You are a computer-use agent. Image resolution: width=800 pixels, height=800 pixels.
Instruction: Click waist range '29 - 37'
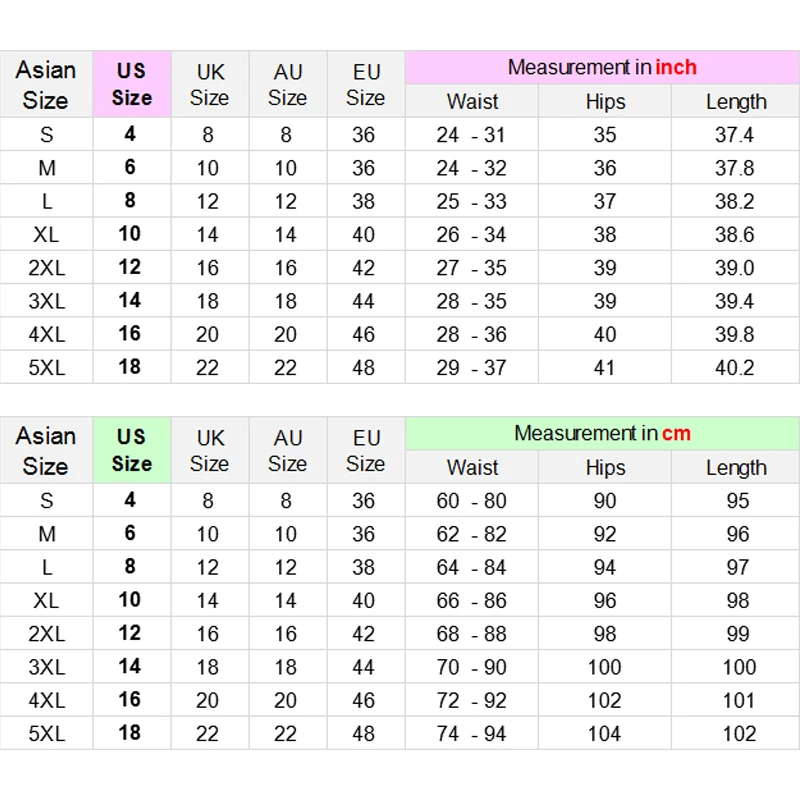click(x=472, y=368)
